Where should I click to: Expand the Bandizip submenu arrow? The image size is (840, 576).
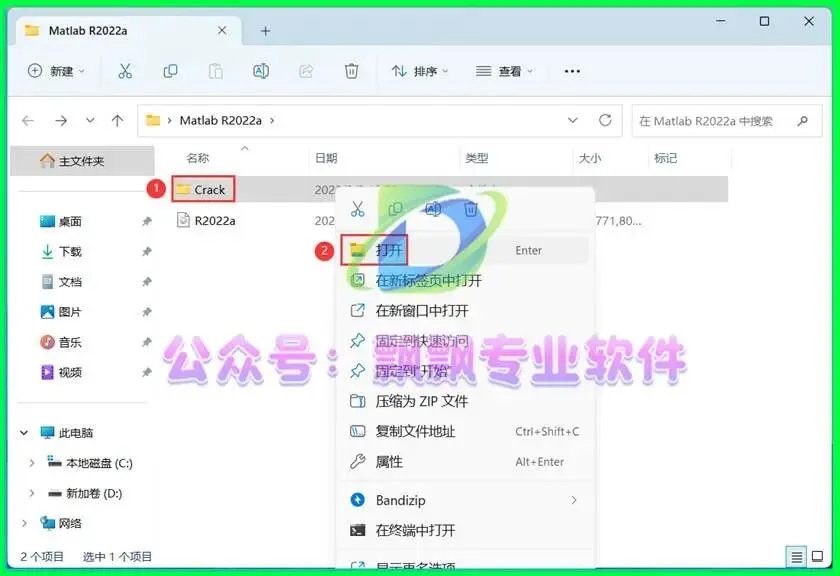574,500
